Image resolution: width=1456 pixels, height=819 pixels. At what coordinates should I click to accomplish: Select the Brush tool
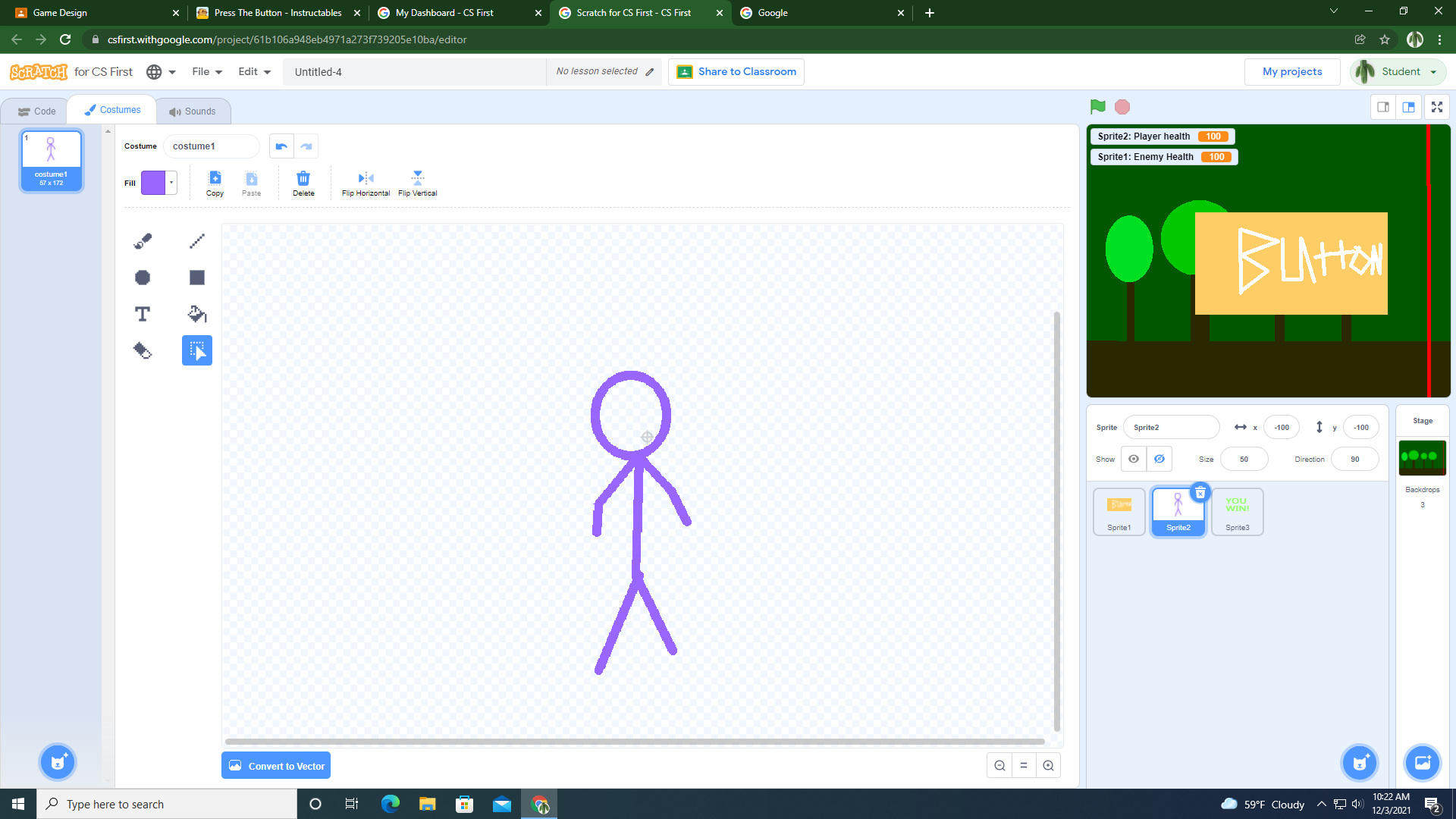click(x=143, y=240)
